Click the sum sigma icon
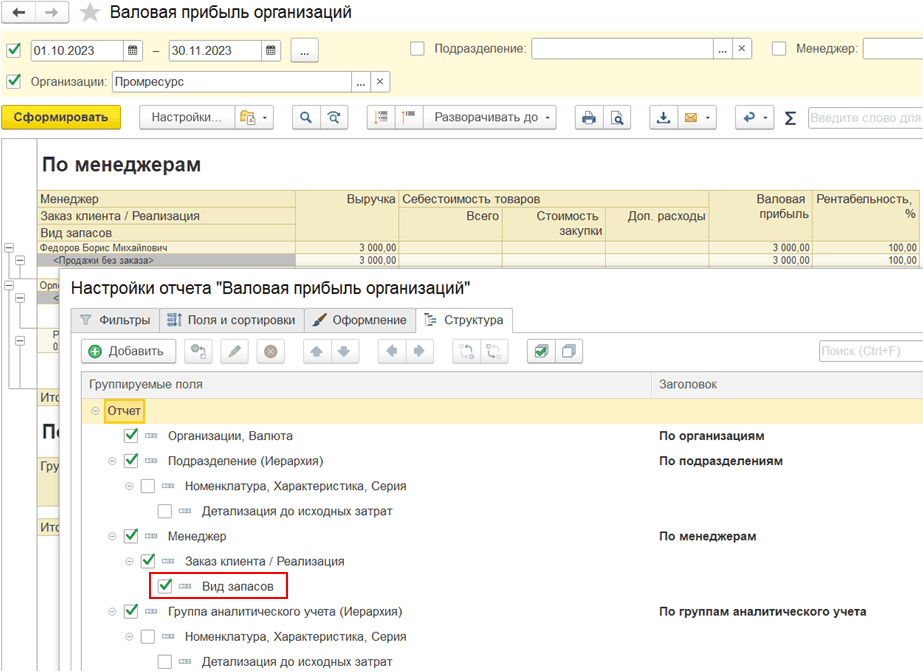Screen dimensions: 923x672 pos(790,118)
